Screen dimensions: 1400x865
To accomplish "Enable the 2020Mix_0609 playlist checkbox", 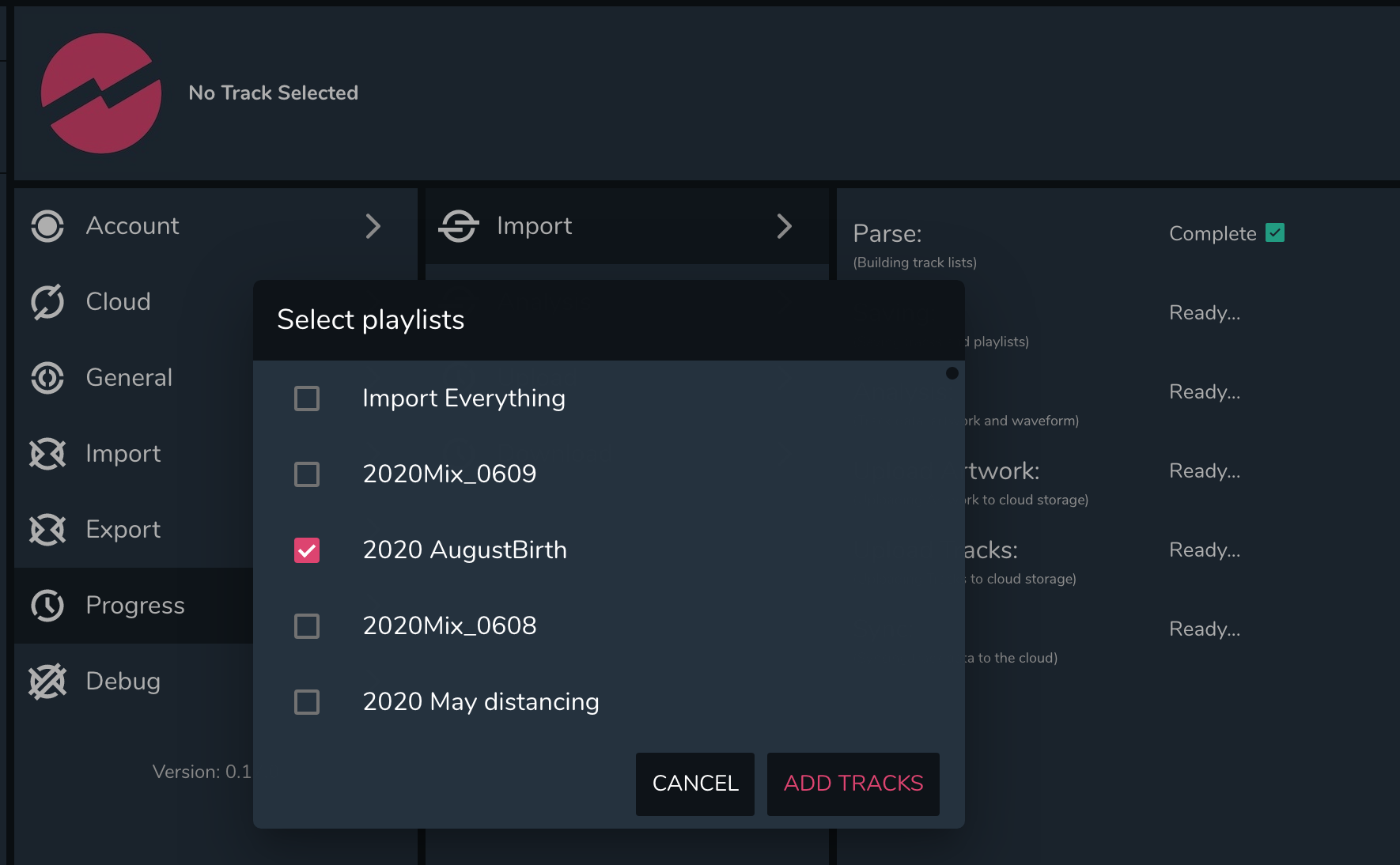I will pyautogui.click(x=307, y=474).
